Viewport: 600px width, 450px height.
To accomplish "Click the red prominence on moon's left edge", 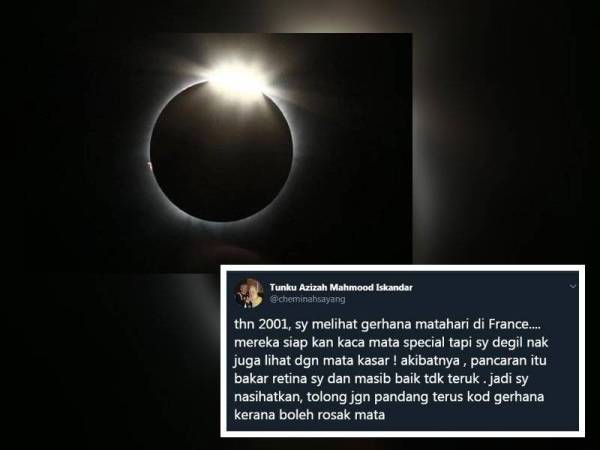I will tap(149, 165).
